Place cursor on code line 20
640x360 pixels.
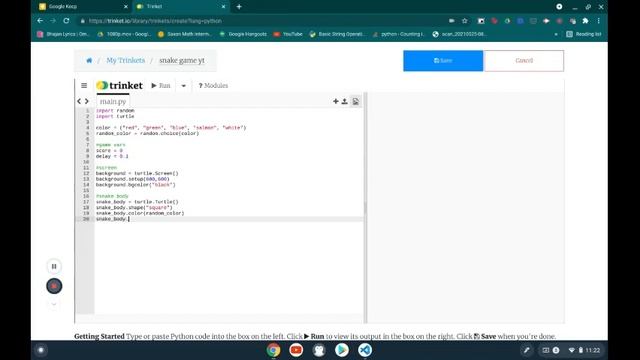229,219
